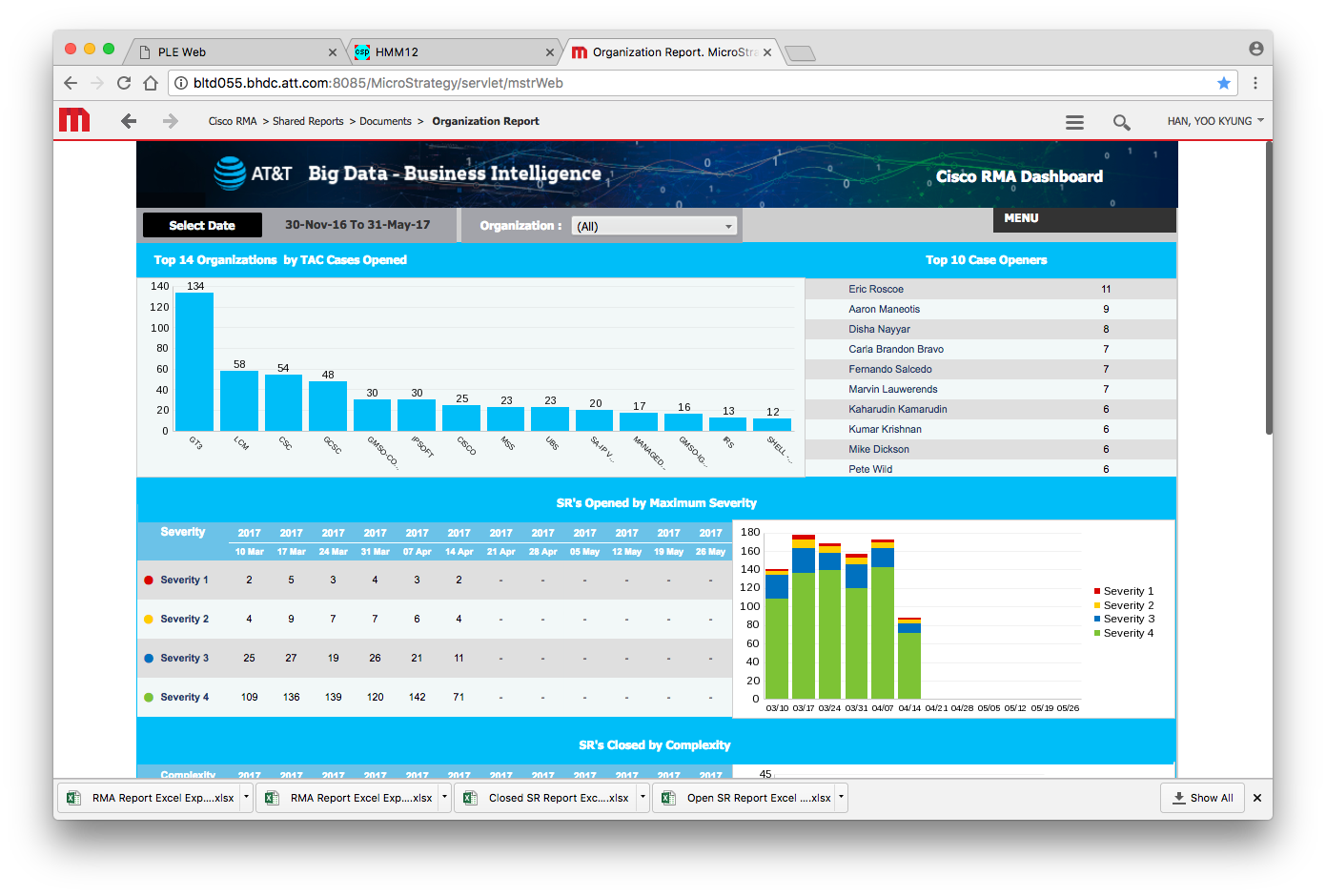The height and width of the screenshot is (896, 1326).
Task: Reload the page in the browser
Action: pos(124,83)
